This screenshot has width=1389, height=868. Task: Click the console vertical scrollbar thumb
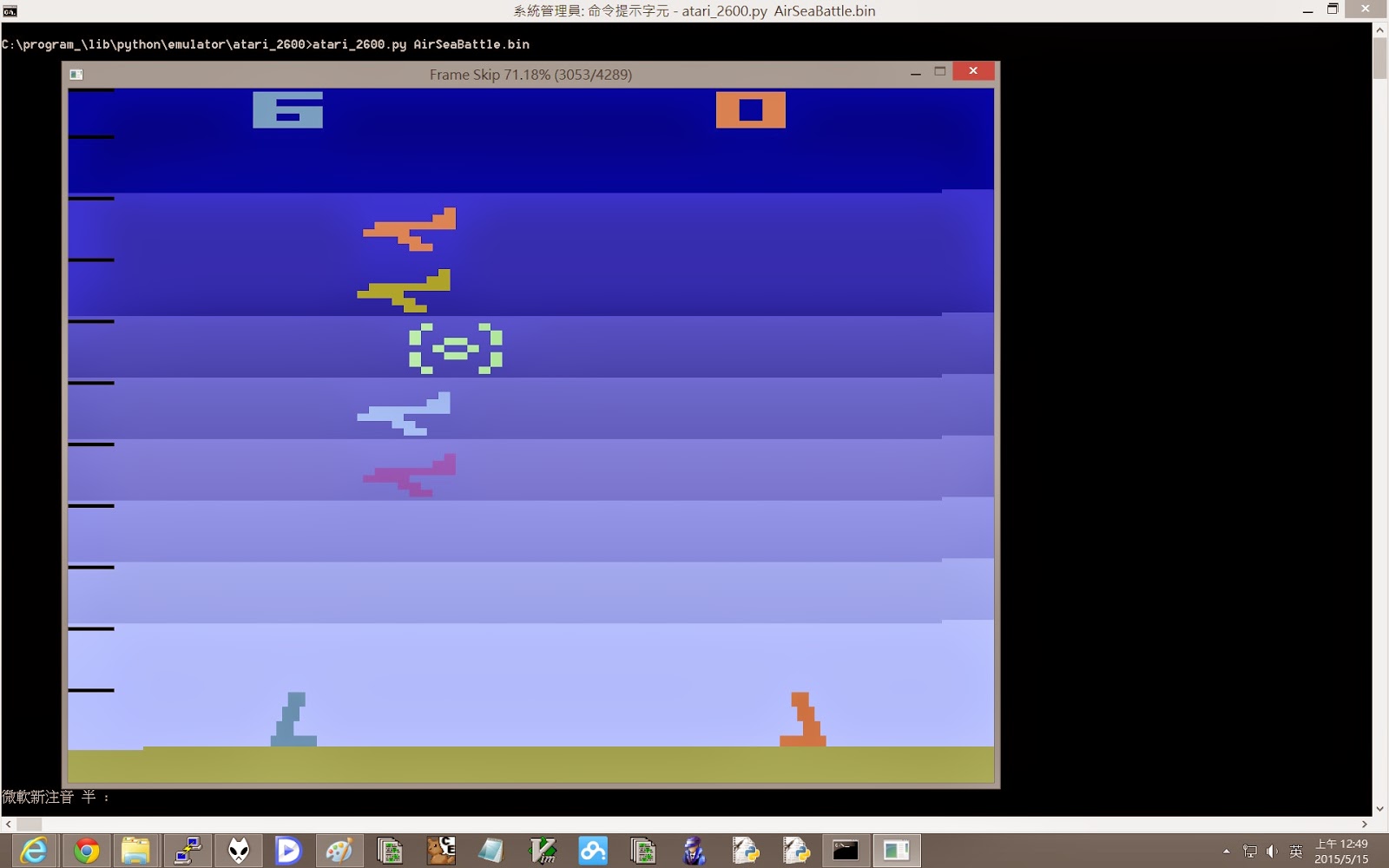[x=1379, y=58]
